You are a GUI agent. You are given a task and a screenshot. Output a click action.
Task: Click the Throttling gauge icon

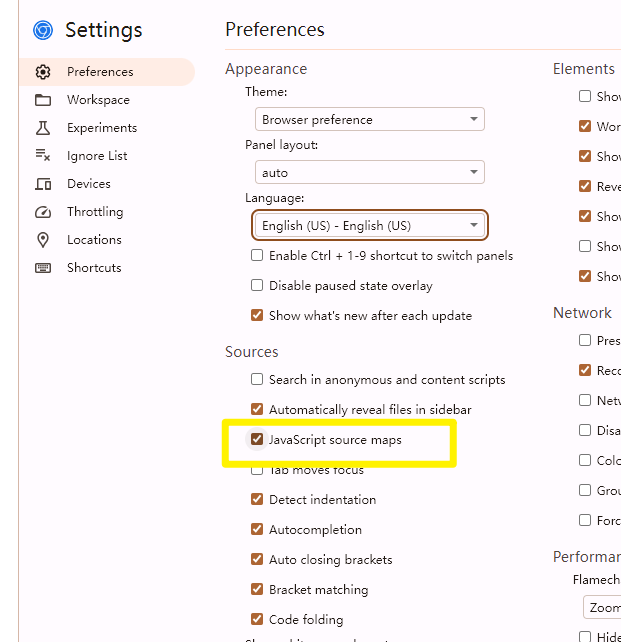point(43,212)
